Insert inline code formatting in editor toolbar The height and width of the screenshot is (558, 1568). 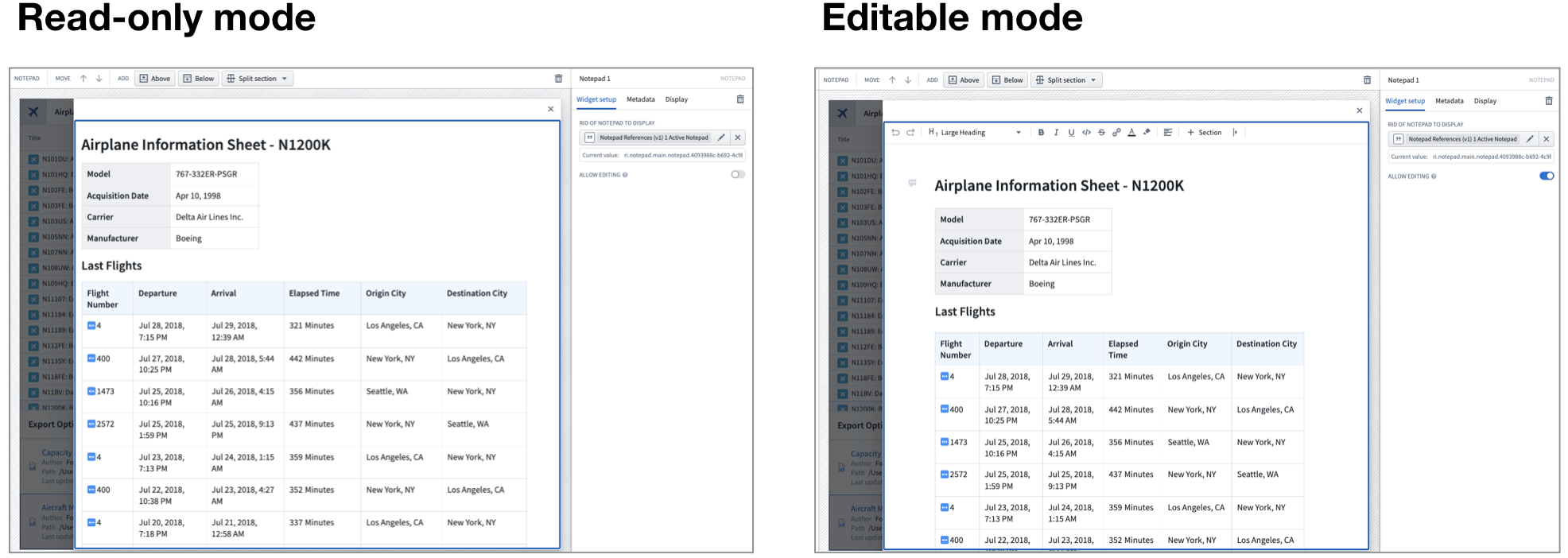(x=1086, y=133)
